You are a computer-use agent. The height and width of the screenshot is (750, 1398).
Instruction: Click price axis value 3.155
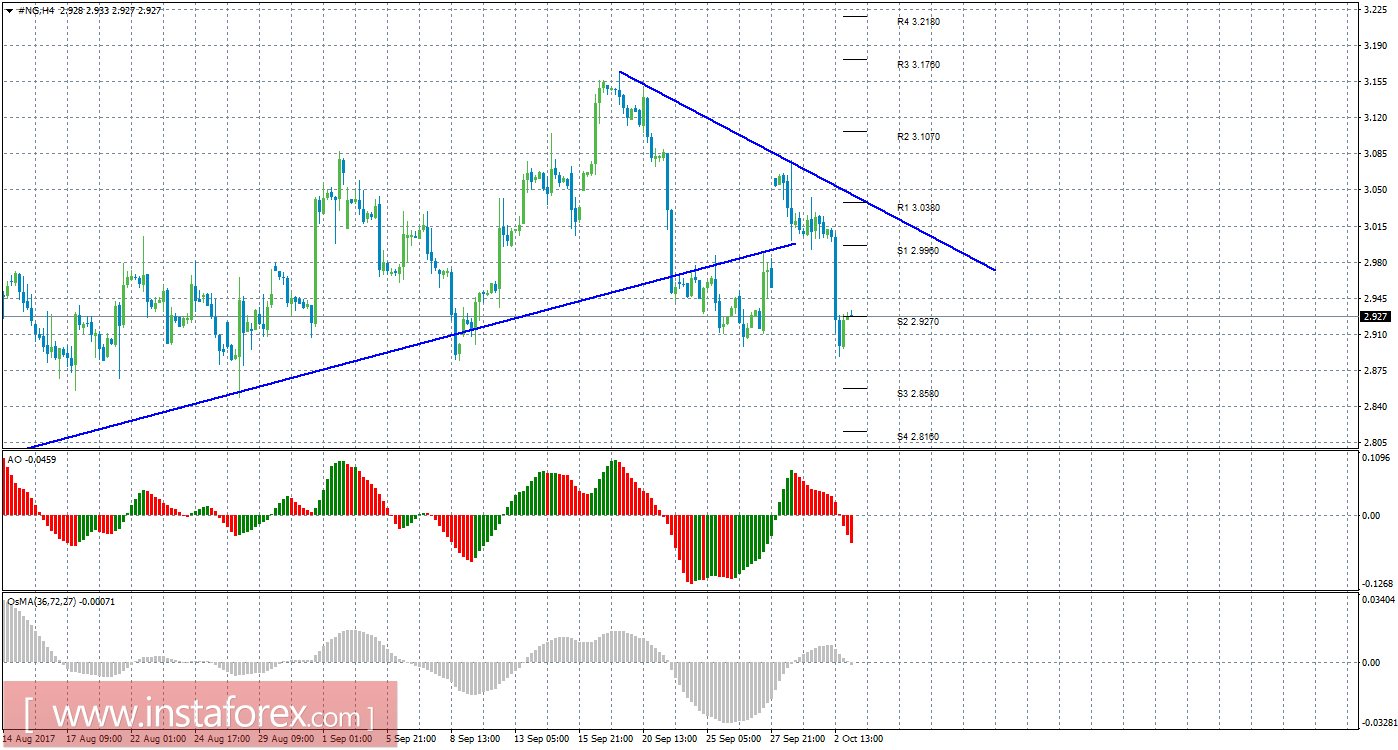(x=1375, y=82)
